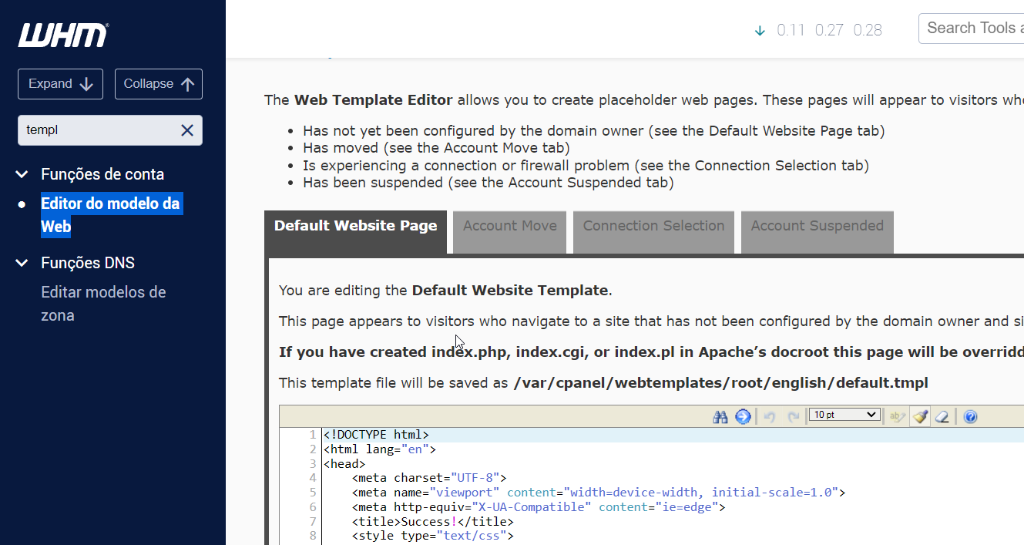Toggle syntax highlight brush icon
This screenshot has width=1024, height=545.
(x=921, y=416)
